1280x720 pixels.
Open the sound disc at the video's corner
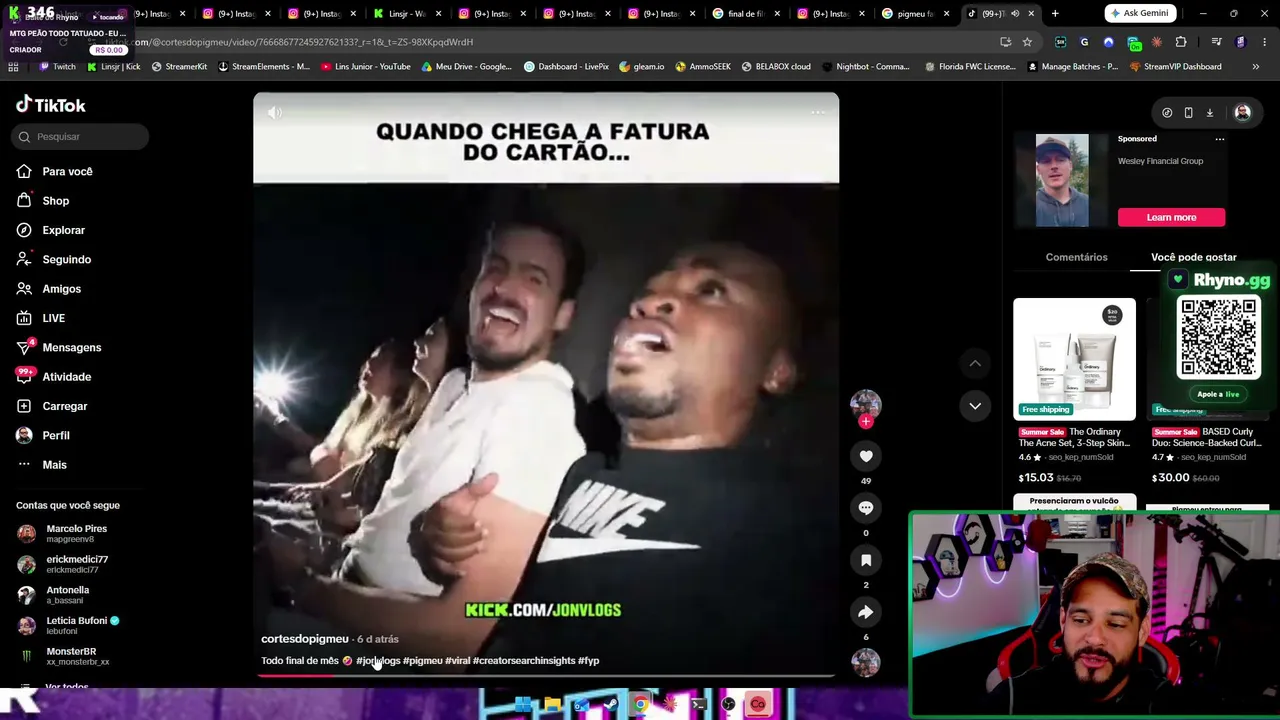click(x=866, y=662)
